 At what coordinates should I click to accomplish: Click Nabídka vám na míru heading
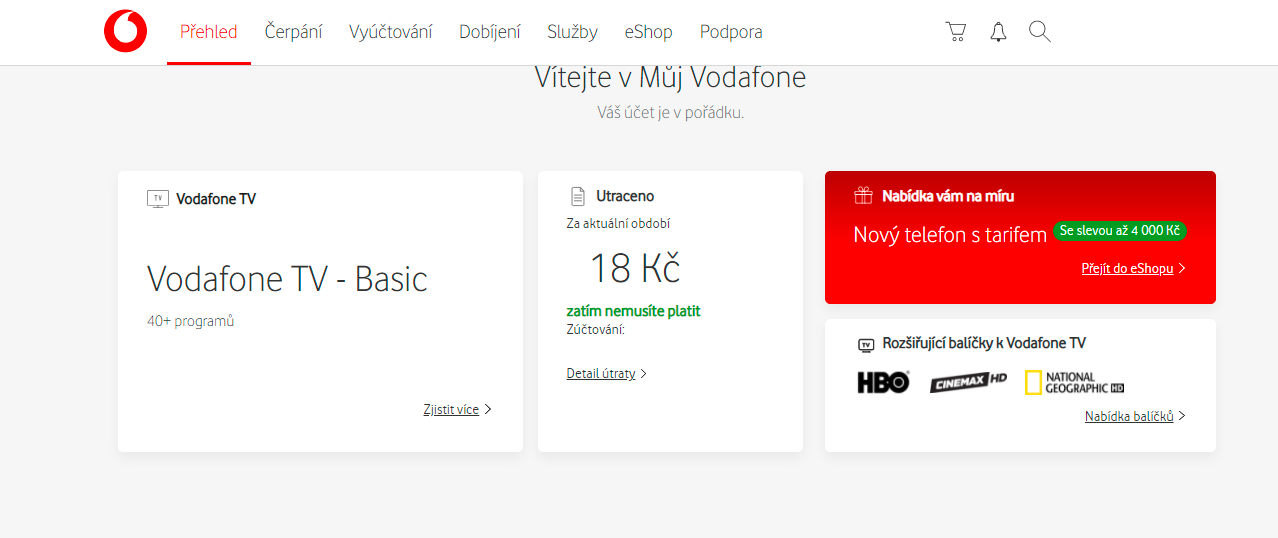click(948, 196)
